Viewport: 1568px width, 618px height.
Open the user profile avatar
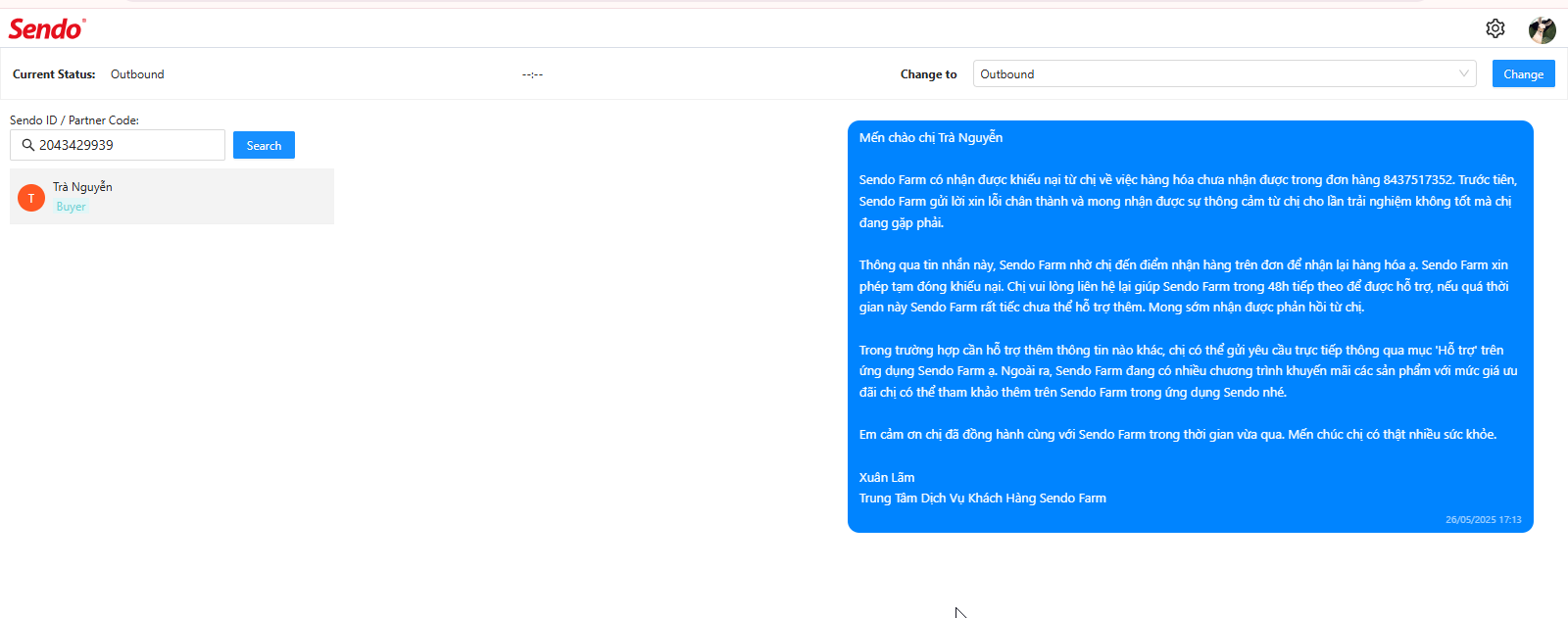pos(1542,29)
